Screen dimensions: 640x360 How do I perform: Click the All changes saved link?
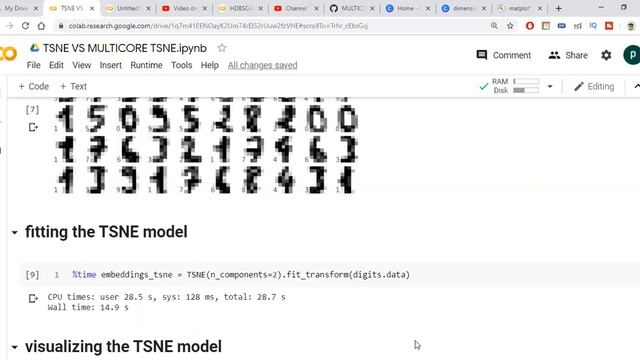coord(262,65)
